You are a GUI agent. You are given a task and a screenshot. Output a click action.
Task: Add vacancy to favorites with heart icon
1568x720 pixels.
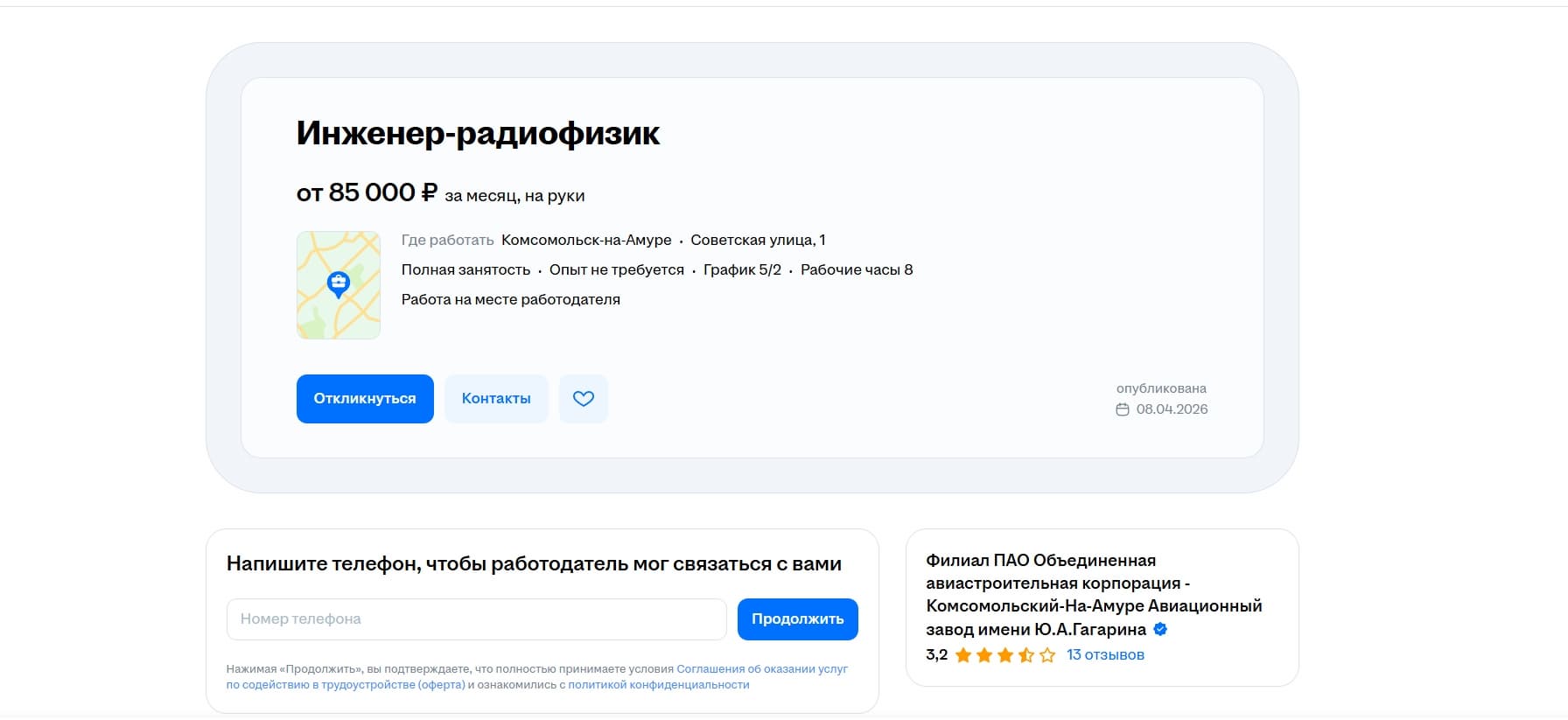click(x=583, y=399)
